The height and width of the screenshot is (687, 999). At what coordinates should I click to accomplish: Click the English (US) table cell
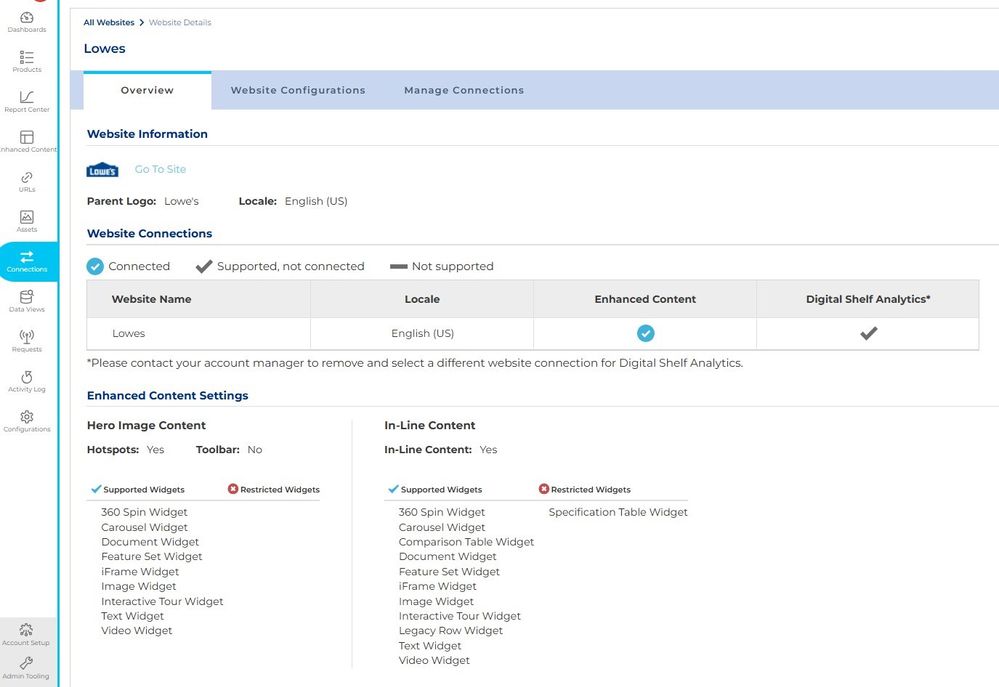422,333
